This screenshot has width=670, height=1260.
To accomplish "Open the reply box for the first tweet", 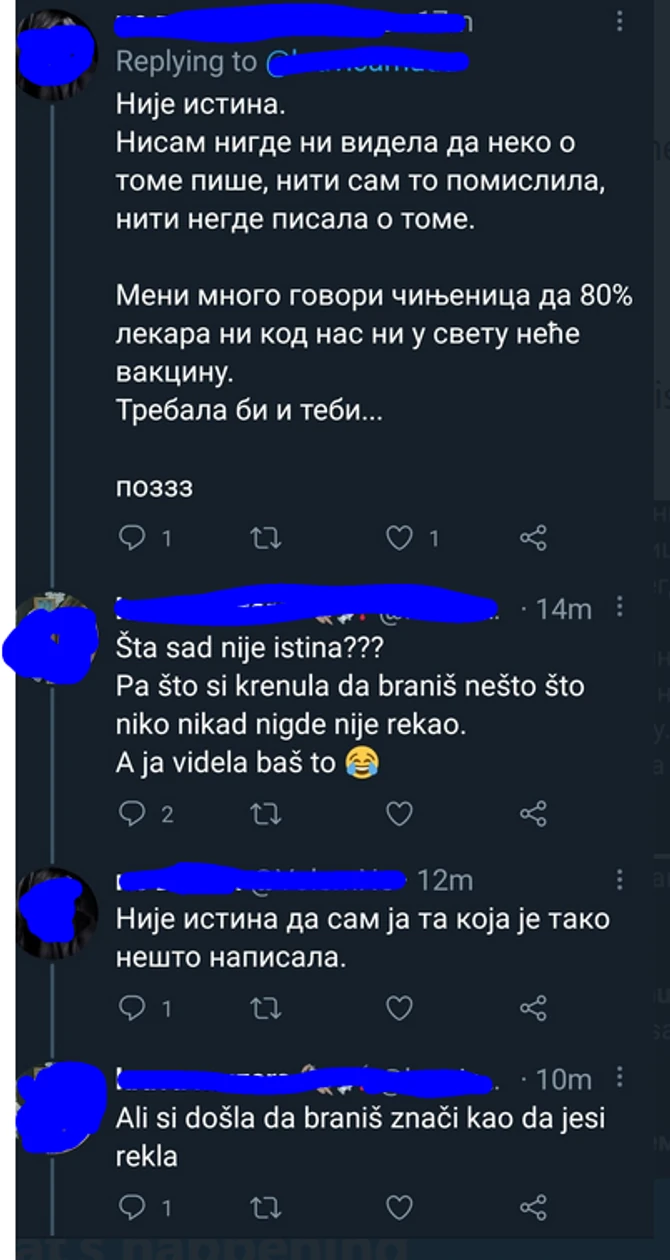I will pyautogui.click(x=135, y=538).
